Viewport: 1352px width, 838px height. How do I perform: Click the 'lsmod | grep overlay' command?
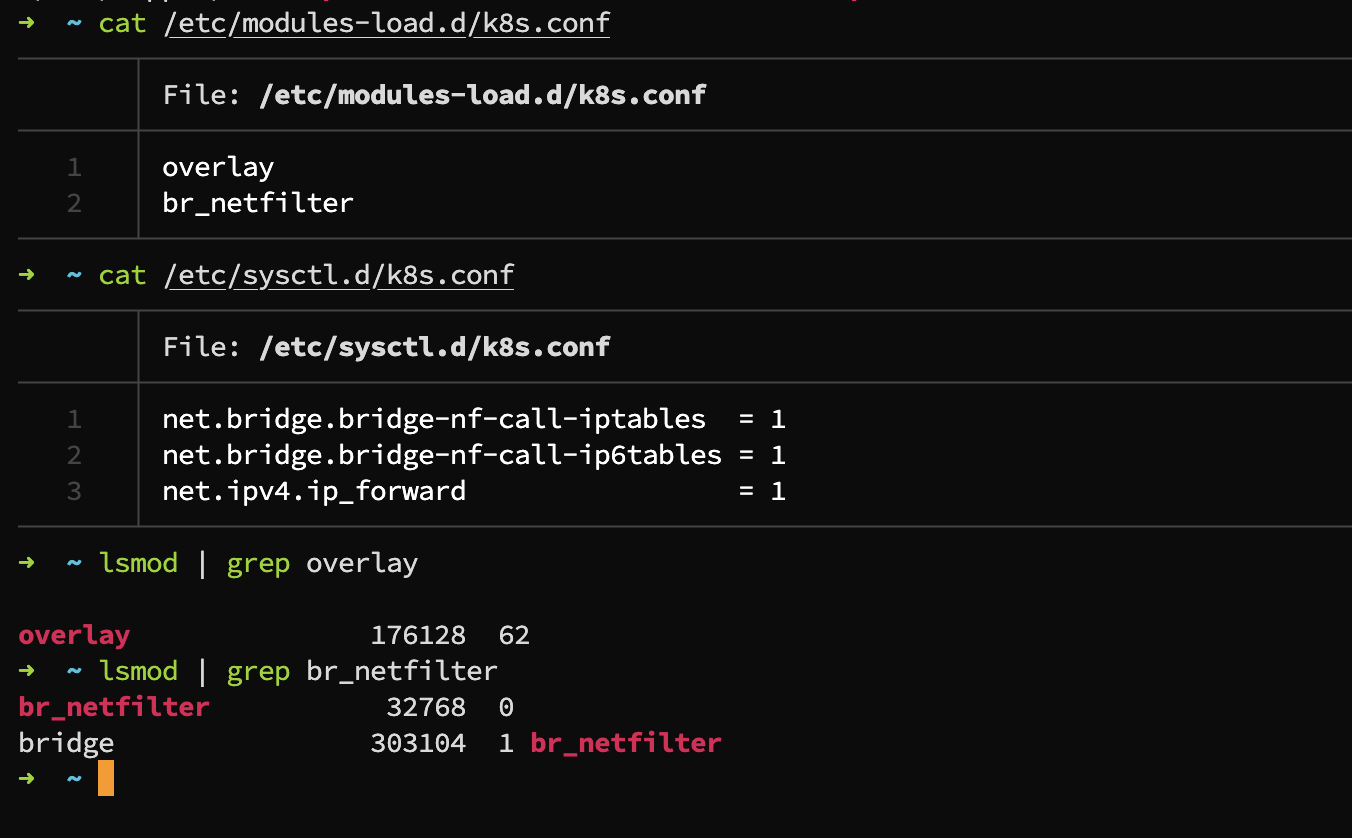258,563
